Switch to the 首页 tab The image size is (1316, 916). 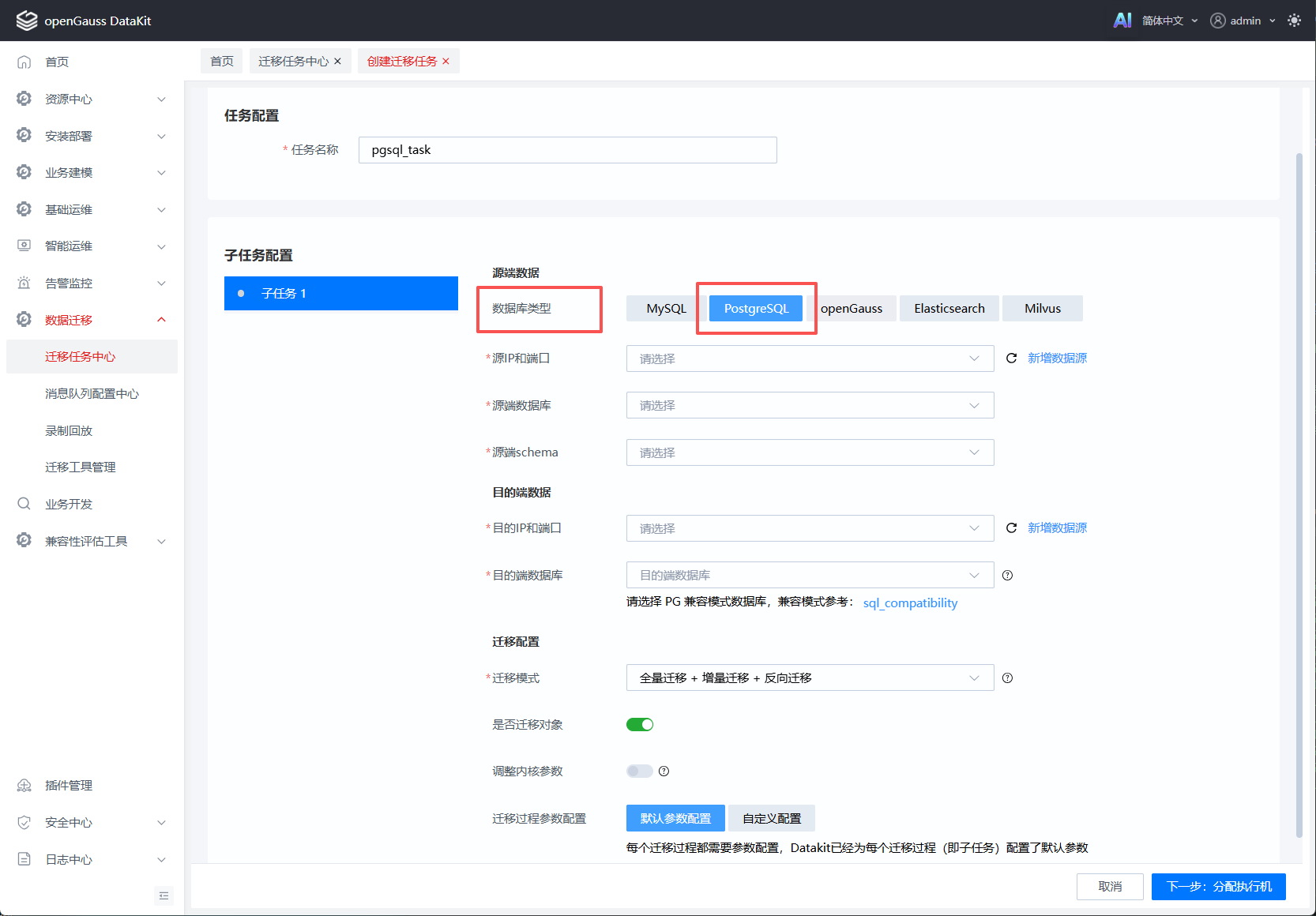pos(222,62)
